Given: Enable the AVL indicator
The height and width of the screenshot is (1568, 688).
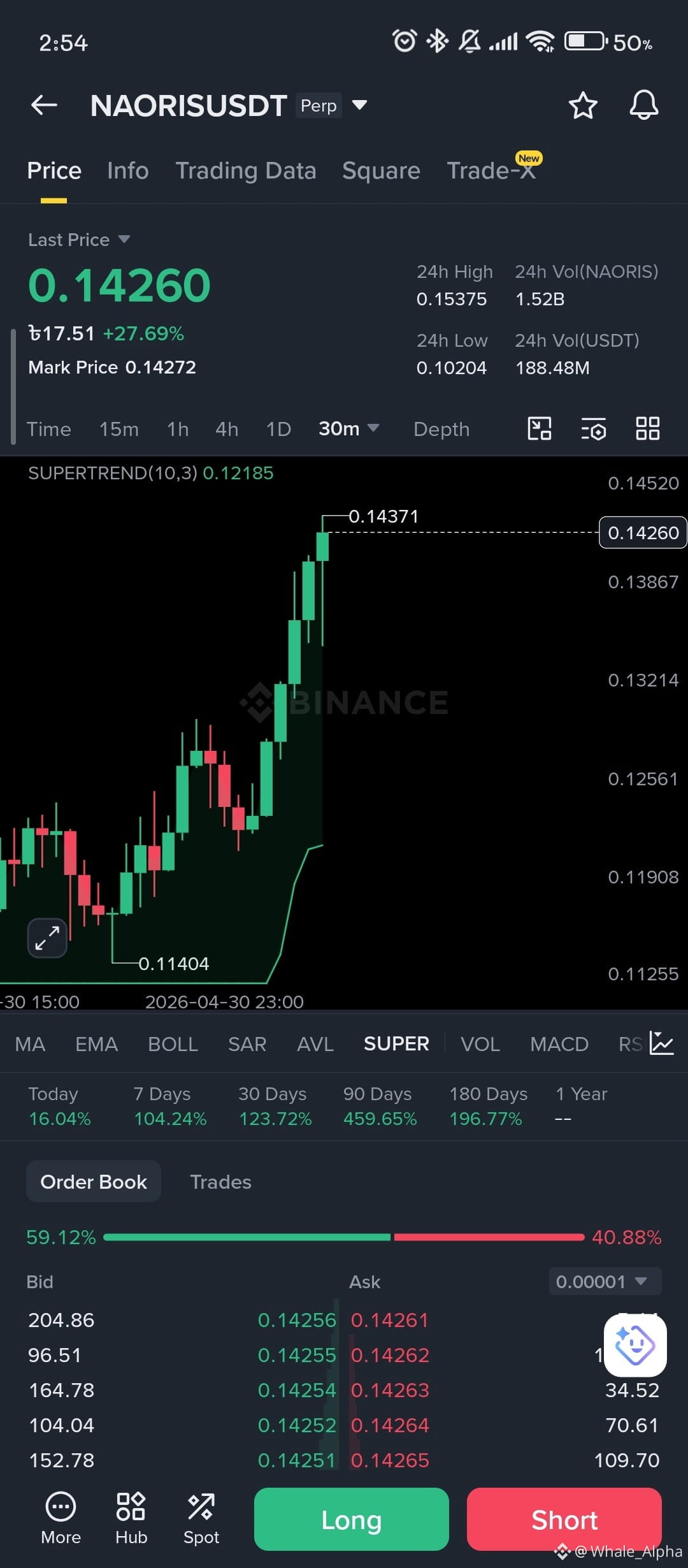Looking at the screenshot, I should 315,1044.
